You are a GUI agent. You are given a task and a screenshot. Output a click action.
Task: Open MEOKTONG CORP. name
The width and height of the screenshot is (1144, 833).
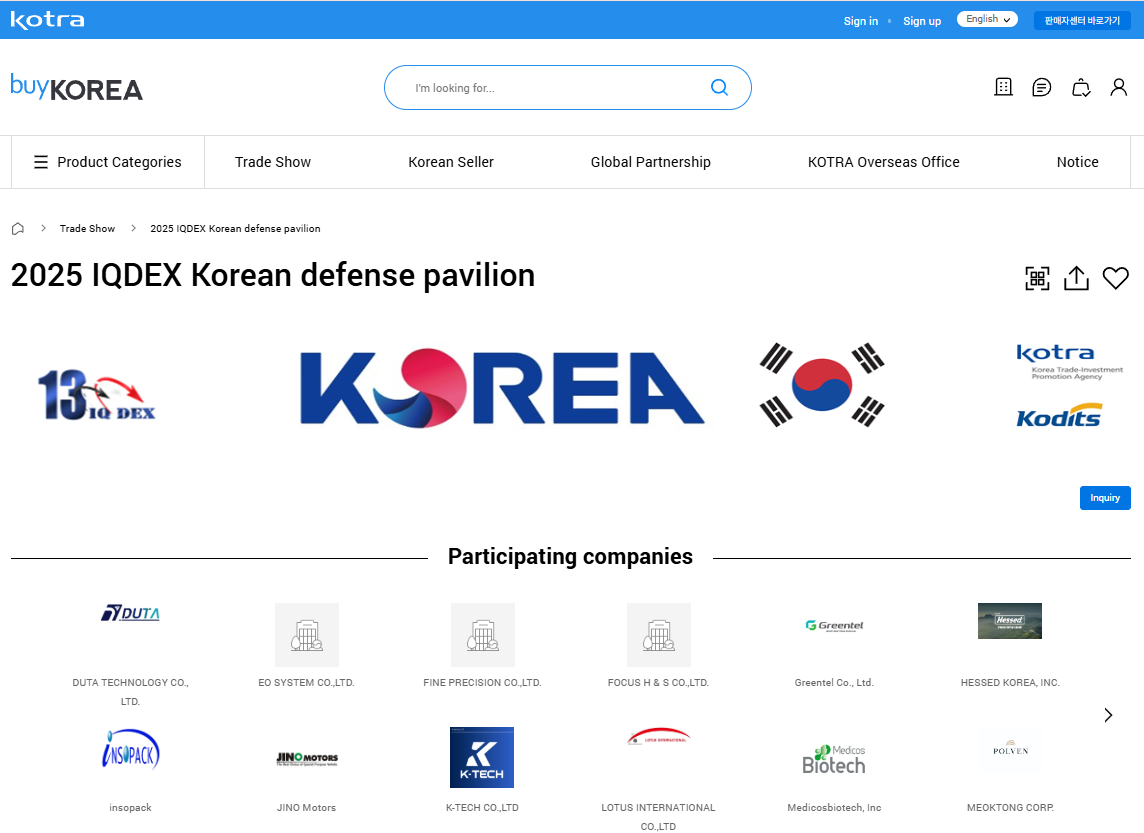(1010, 807)
